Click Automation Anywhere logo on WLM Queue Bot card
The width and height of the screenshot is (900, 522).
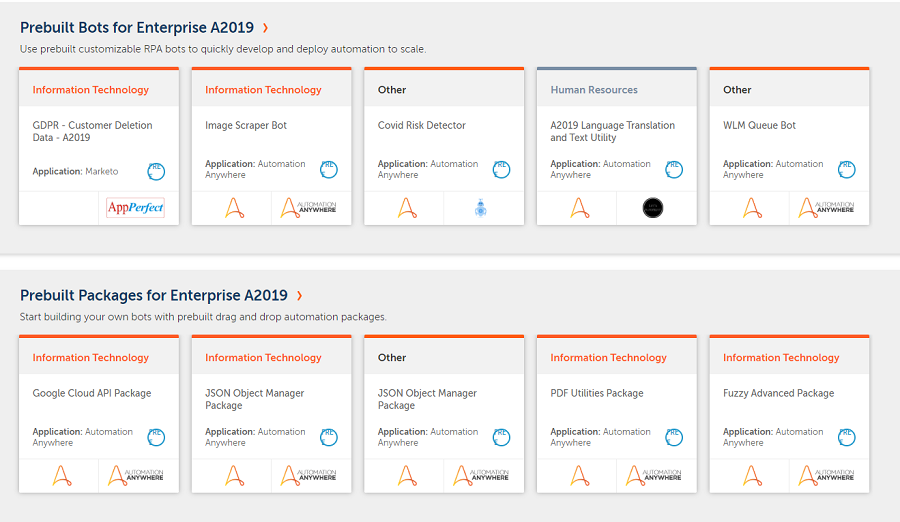click(827, 208)
